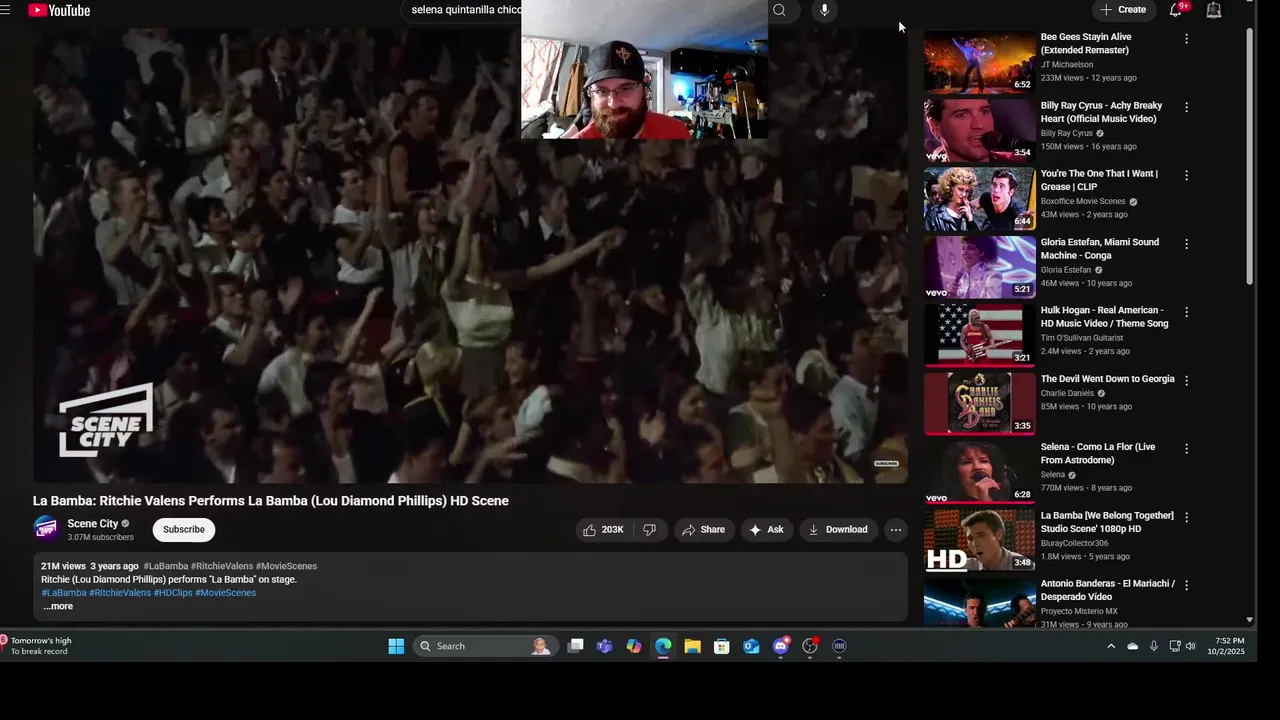Open the tray microphone icon
1280x720 pixels.
tap(1154, 646)
